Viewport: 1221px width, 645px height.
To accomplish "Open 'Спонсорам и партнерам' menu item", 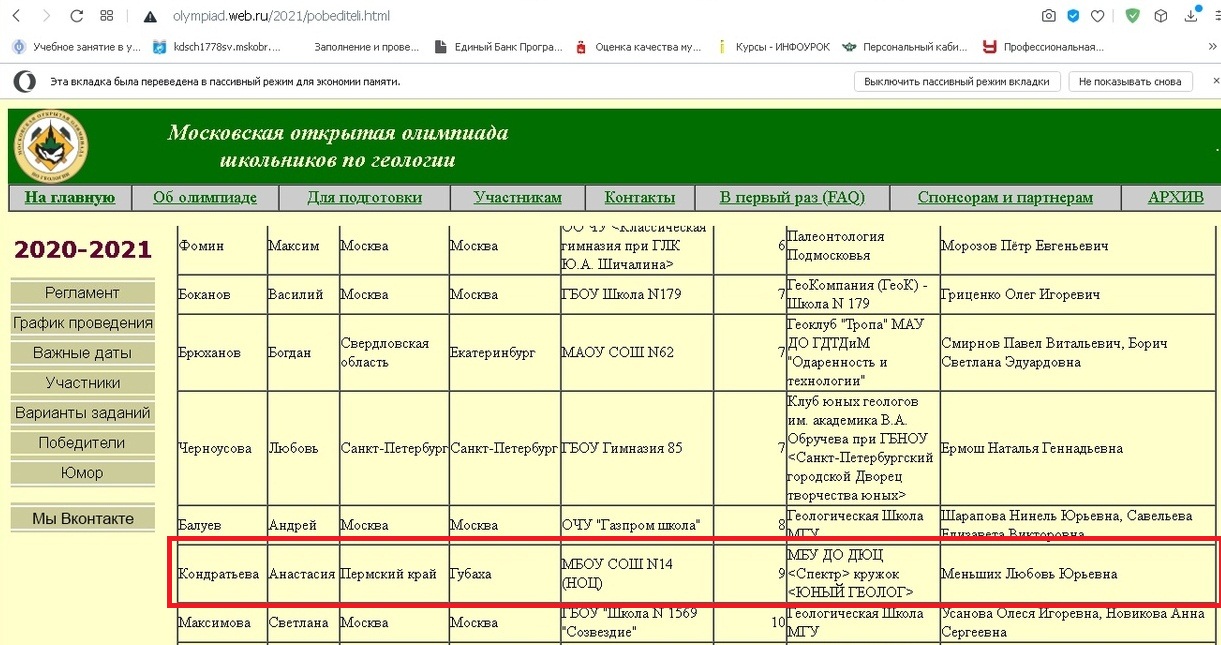I will pos(1005,197).
